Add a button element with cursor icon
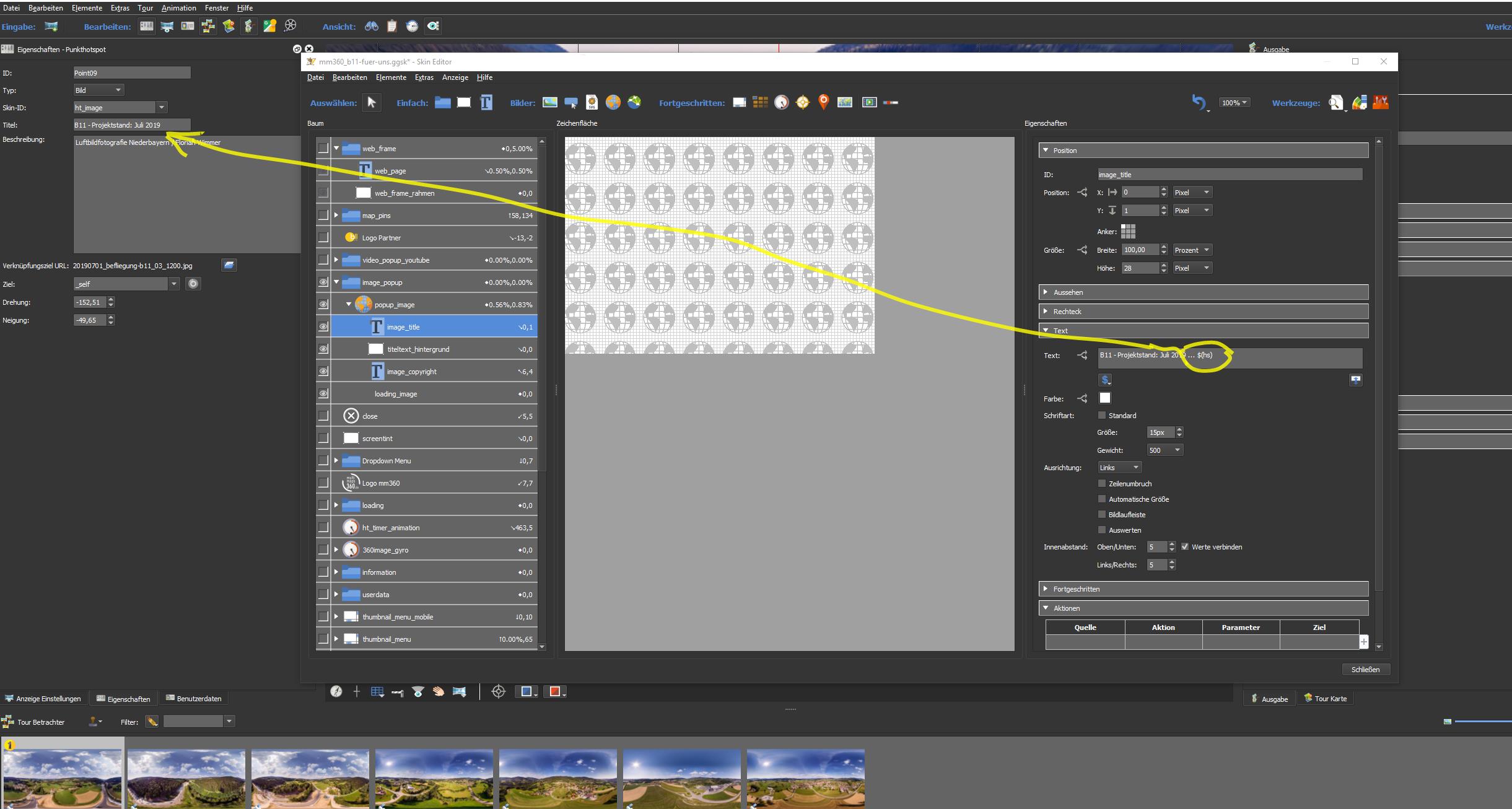This screenshot has height=809, width=1512. pyautogui.click(x=571, y=102)
